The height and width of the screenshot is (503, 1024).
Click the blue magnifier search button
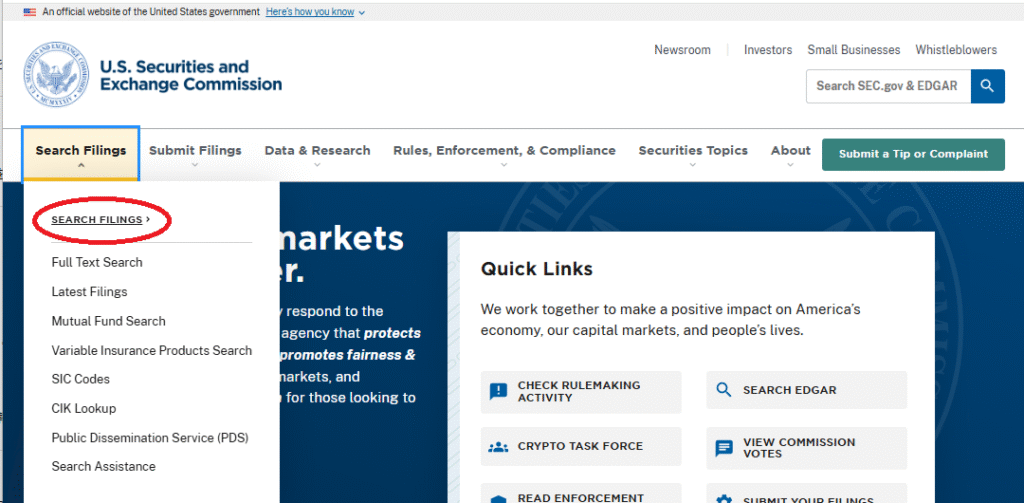coord(987,86)
